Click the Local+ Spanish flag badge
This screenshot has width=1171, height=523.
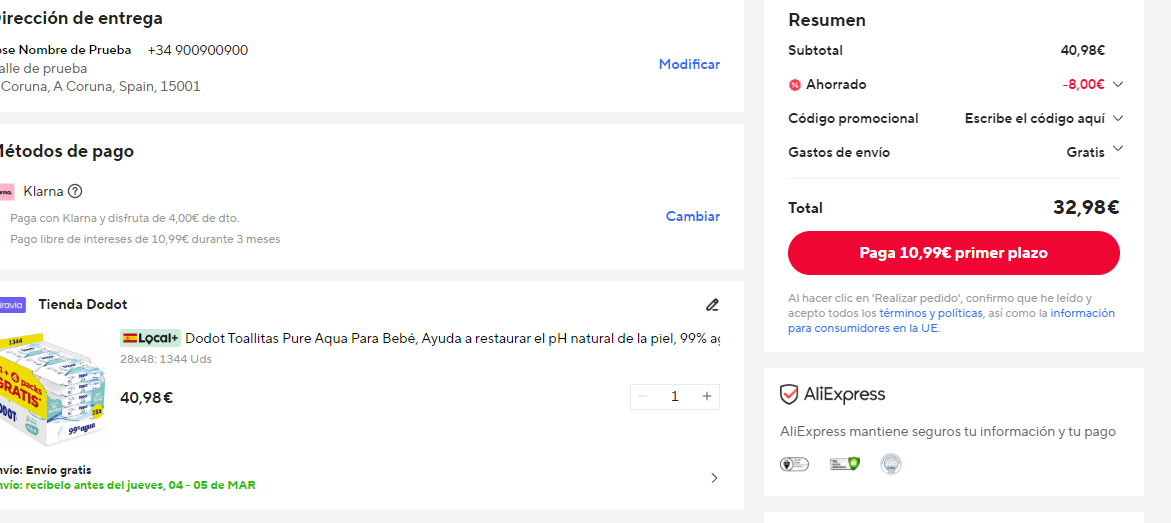pyautogui.click(x=150, y=338)
